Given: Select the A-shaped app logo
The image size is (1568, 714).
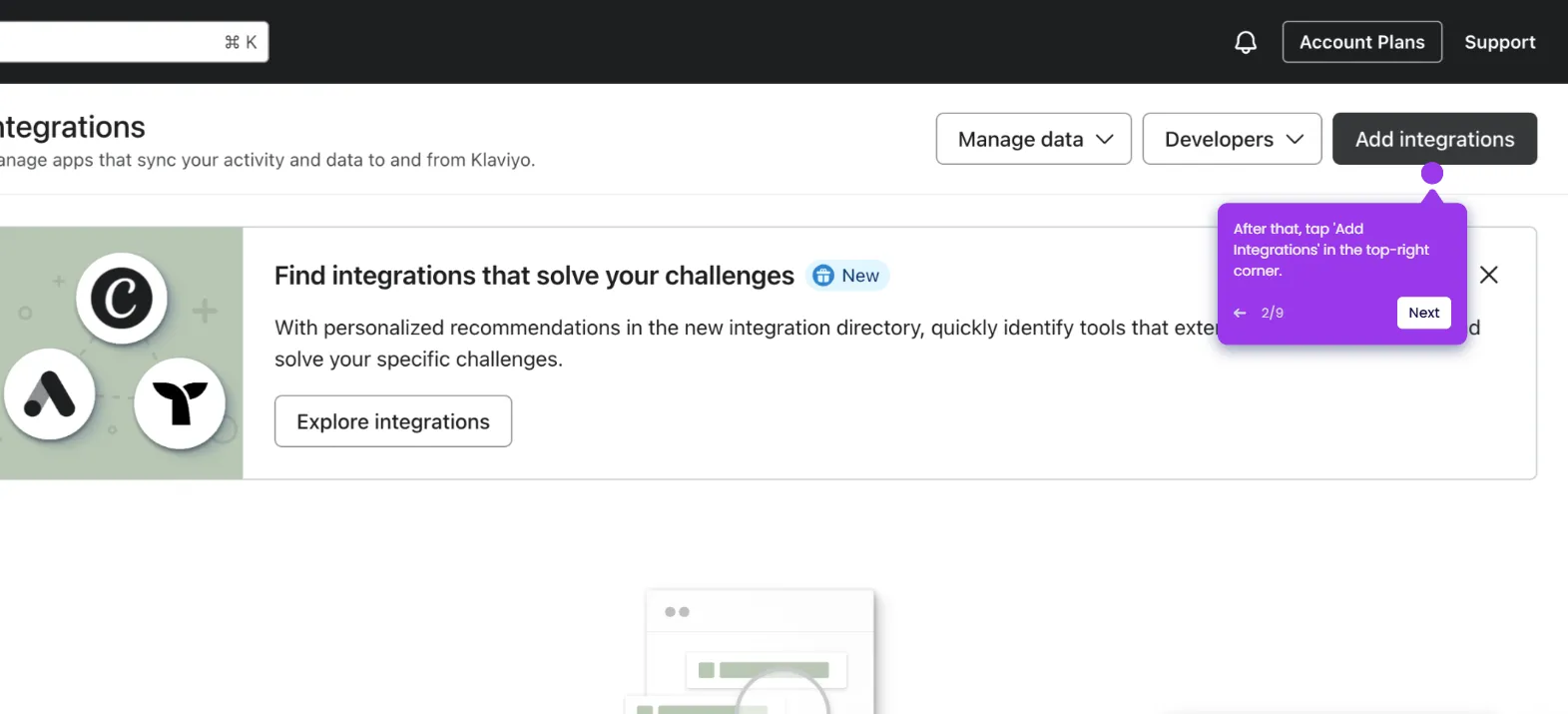Looking at the screenshot, I should point(50,394).
